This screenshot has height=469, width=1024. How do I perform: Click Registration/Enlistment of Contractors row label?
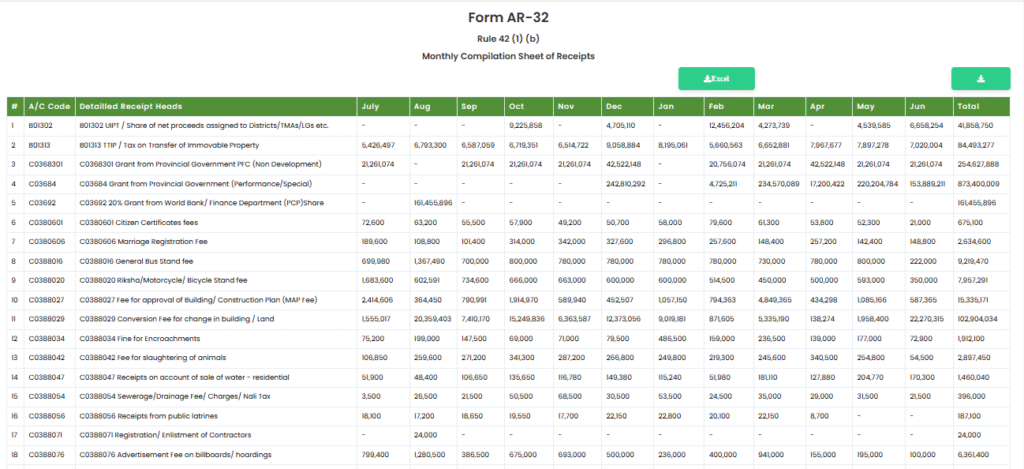(x=165, y=435)
